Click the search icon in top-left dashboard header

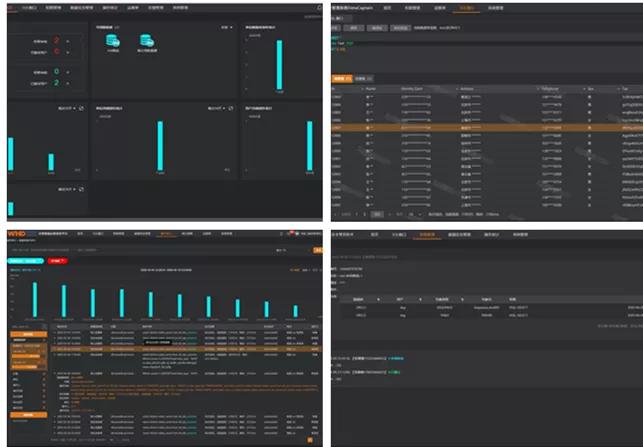318,7
